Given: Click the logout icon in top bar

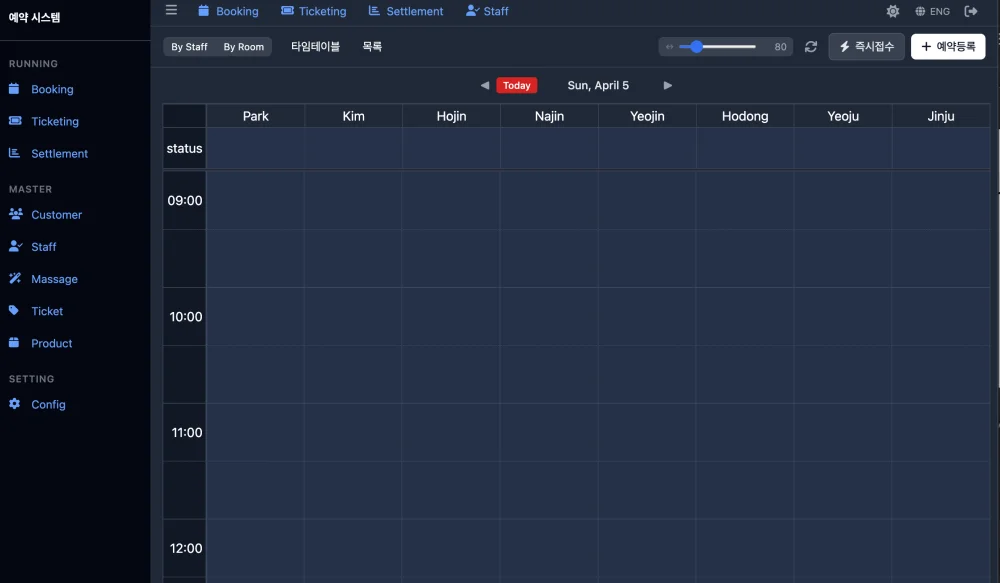Looking at the screenshot, I should tap(971, 11).
